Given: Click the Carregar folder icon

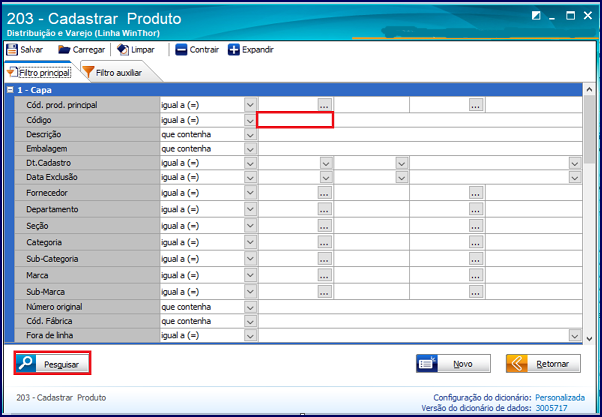Looking at the screenshot, I should 64,50.
